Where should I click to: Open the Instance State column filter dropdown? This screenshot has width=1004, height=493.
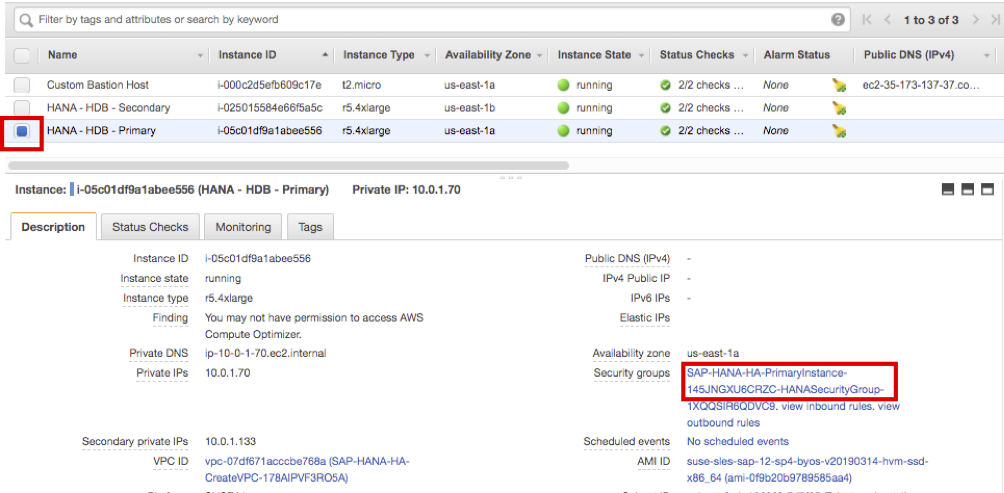point(643,56)
